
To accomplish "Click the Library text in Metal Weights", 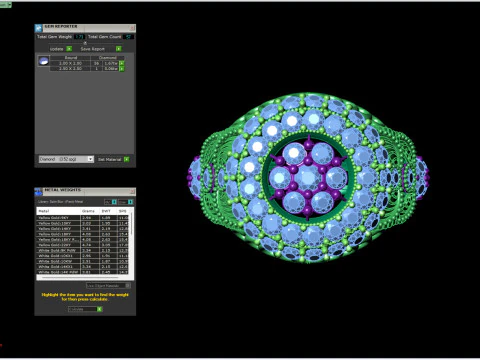I will tap(61, 202).
